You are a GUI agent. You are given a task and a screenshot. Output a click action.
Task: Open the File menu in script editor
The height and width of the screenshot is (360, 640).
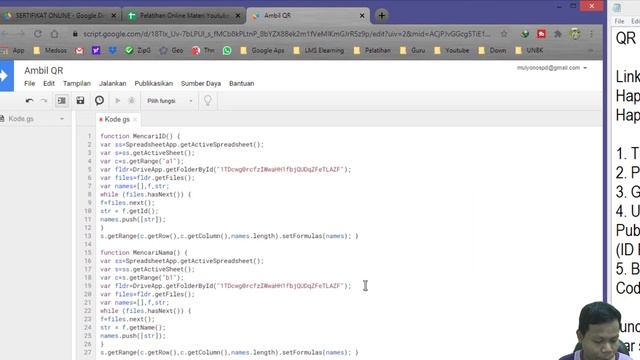[x=29, y=83]
